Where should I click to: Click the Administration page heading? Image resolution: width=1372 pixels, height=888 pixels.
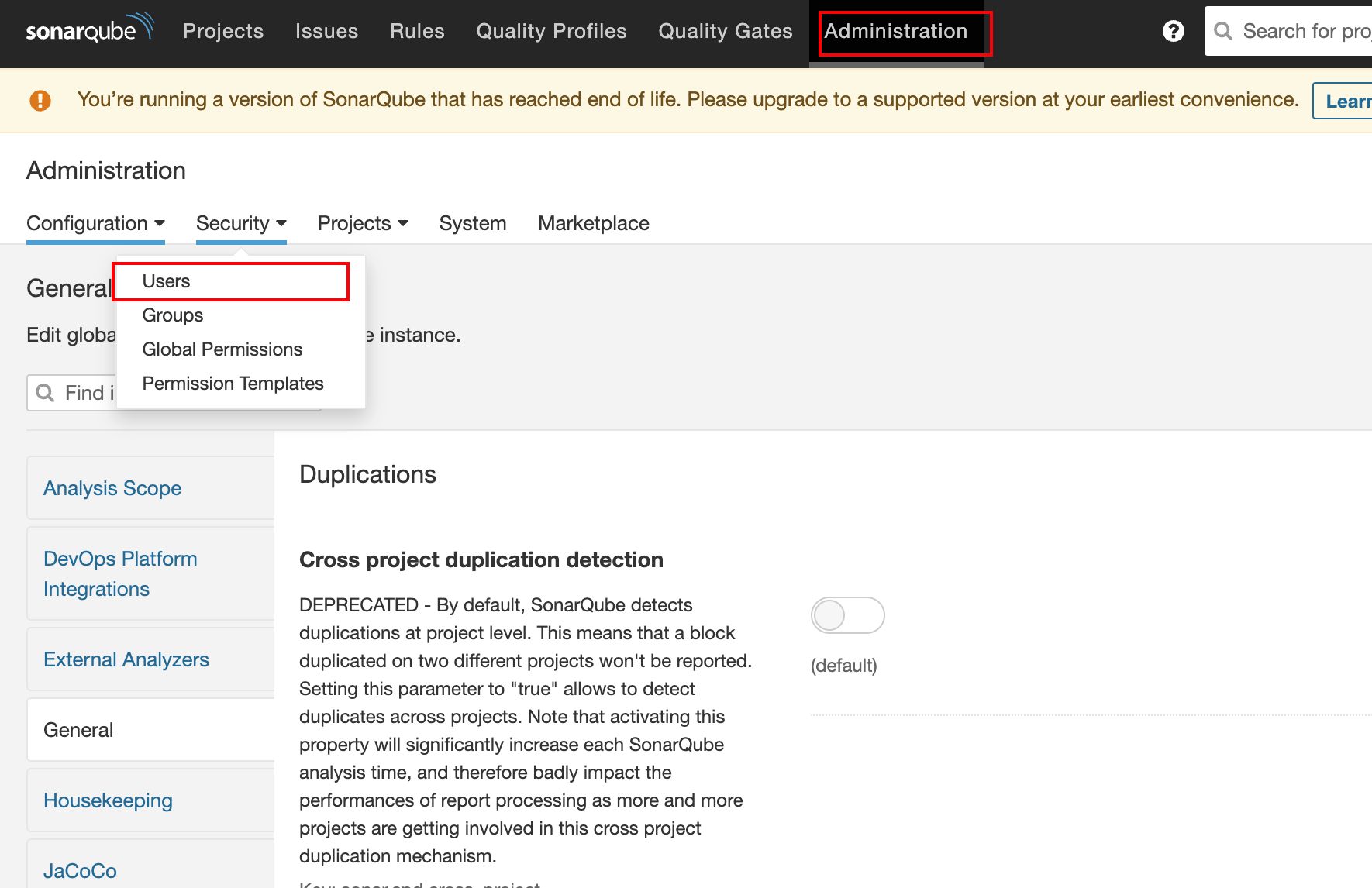point(106,170)
